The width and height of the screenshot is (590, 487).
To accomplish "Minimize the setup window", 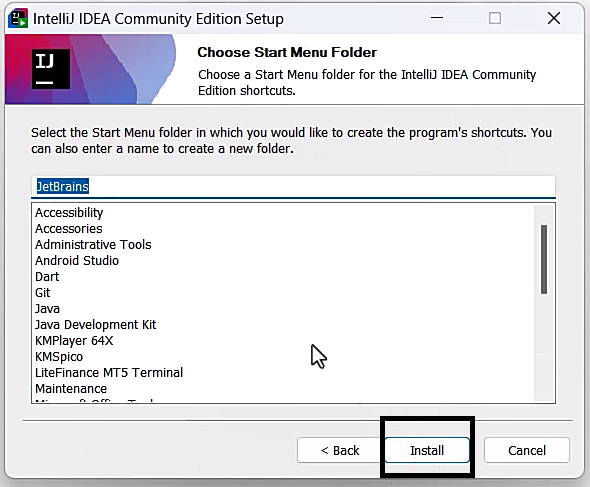I will pyautogui.click(x=437, y=18).
